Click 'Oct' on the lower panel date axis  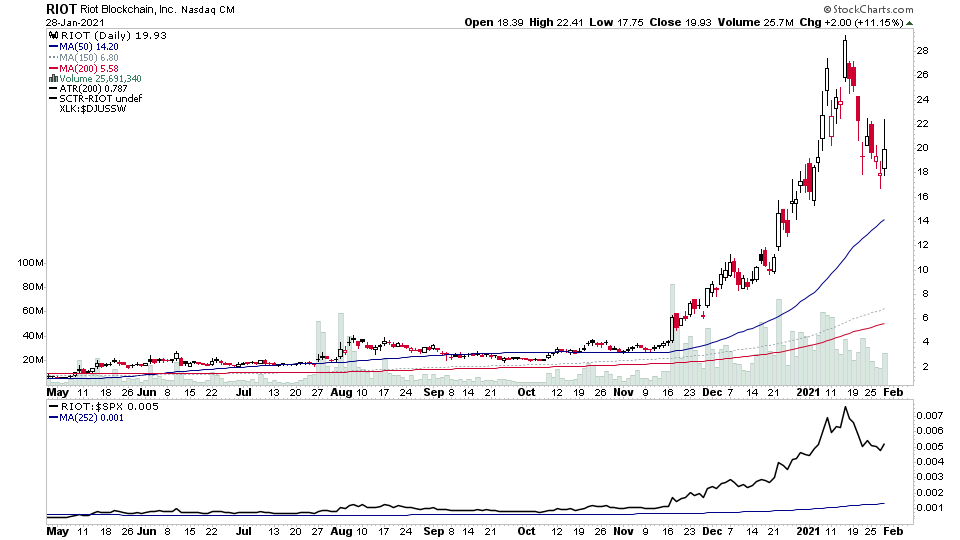click(527, 531)
